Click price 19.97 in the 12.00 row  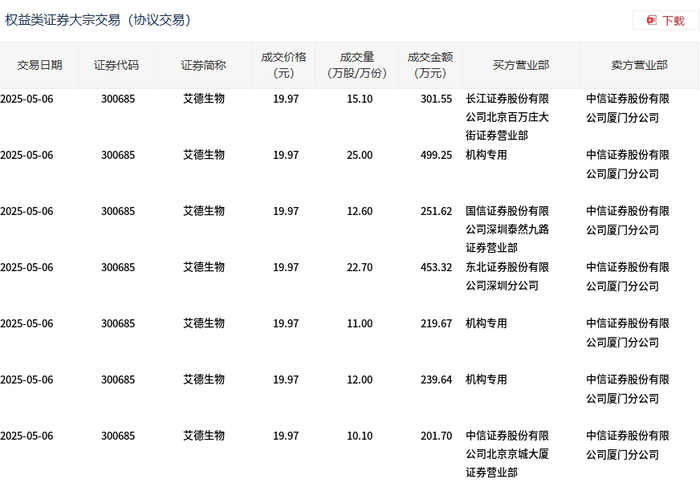coord(286,380)
